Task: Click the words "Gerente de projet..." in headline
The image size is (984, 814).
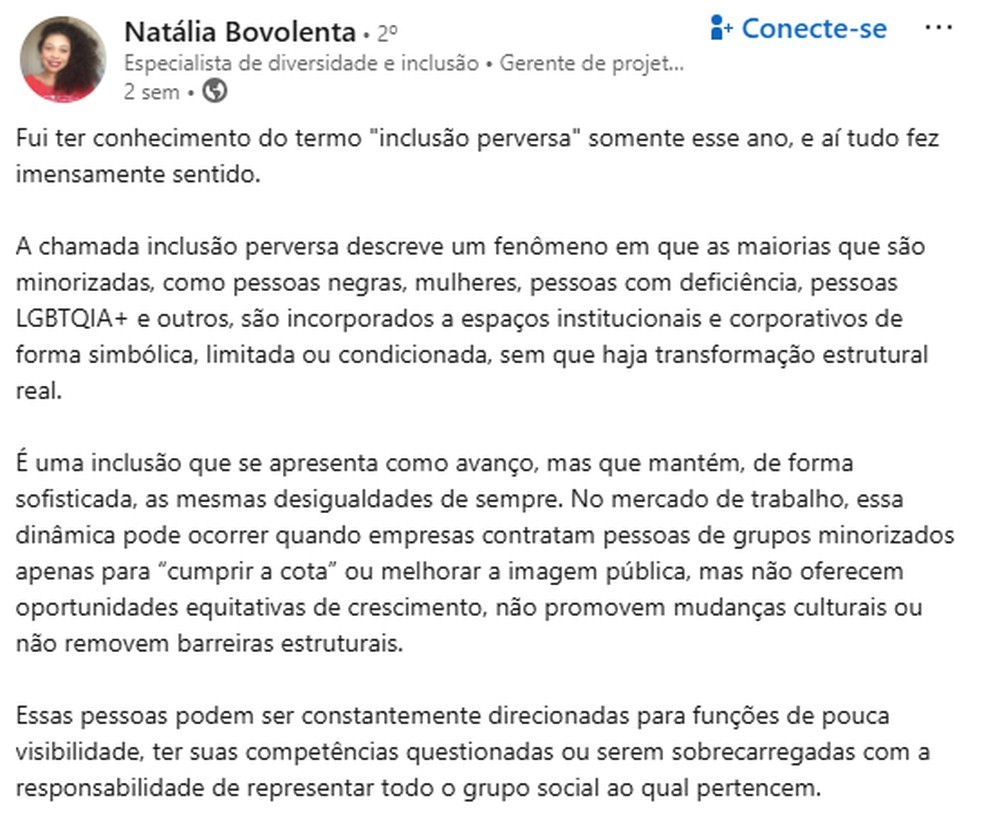Action: [x=591, y=64]
